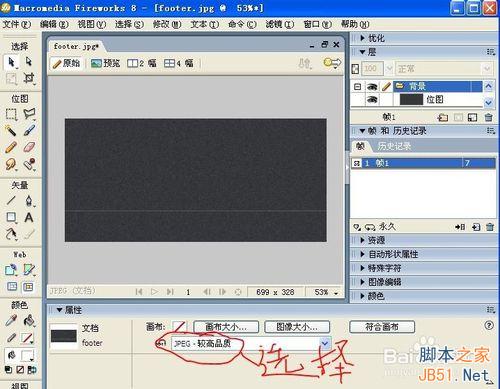500x389 pixels.
Task: Open the 滤镜 menu
Action: 279,24
